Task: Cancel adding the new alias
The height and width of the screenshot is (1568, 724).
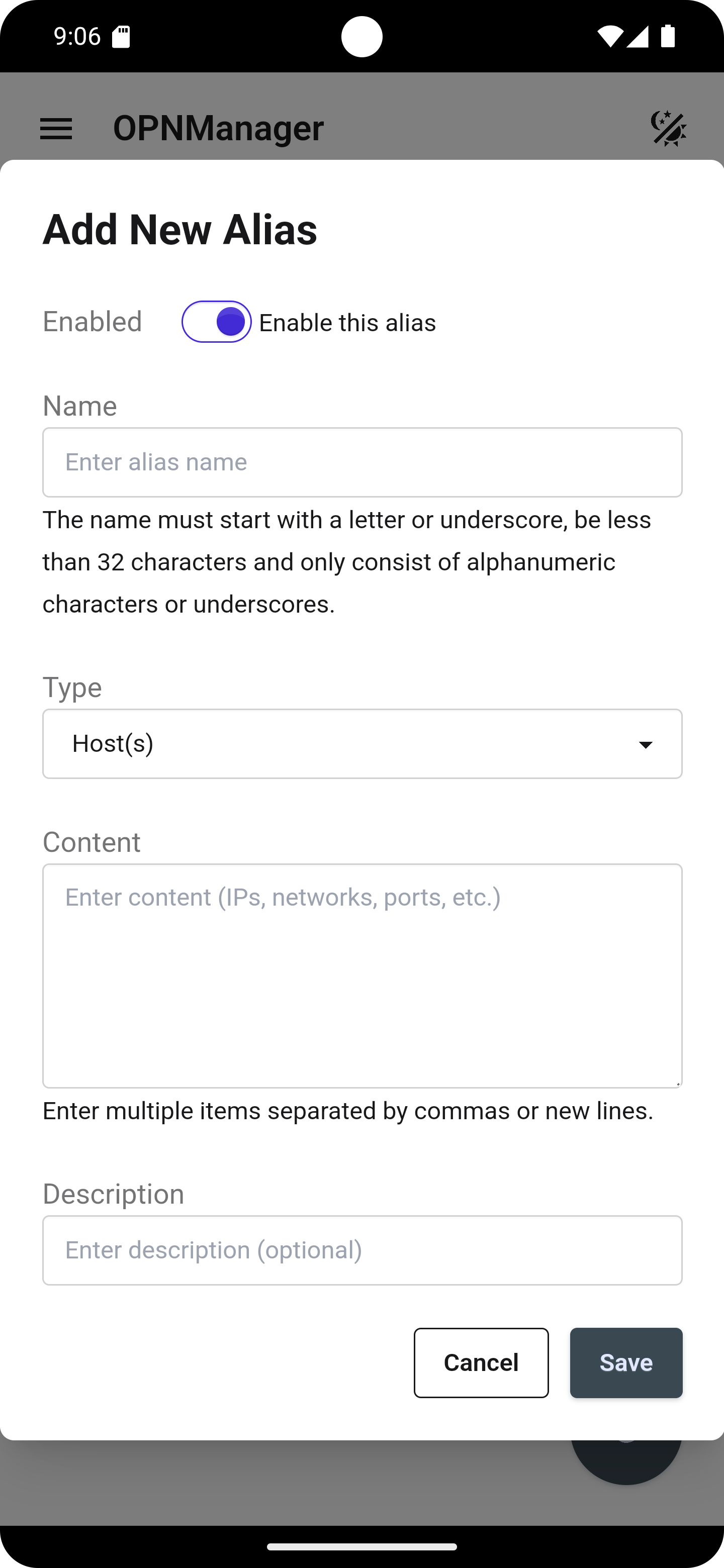Action: pyautogui.click(x=481, y=1362)
